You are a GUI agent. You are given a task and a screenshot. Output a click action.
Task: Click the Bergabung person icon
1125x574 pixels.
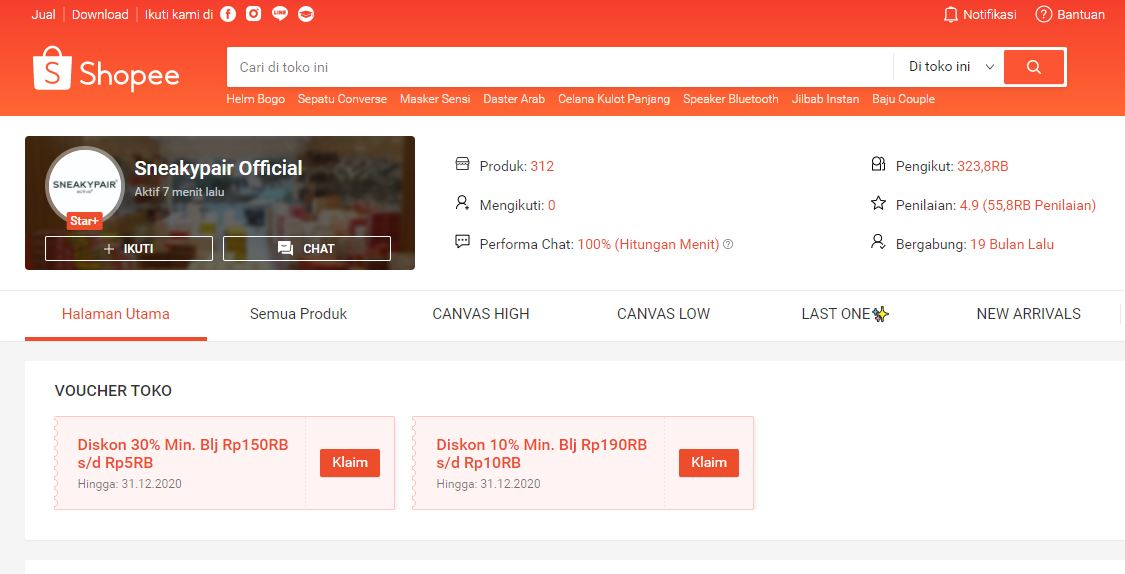point(878,242)
